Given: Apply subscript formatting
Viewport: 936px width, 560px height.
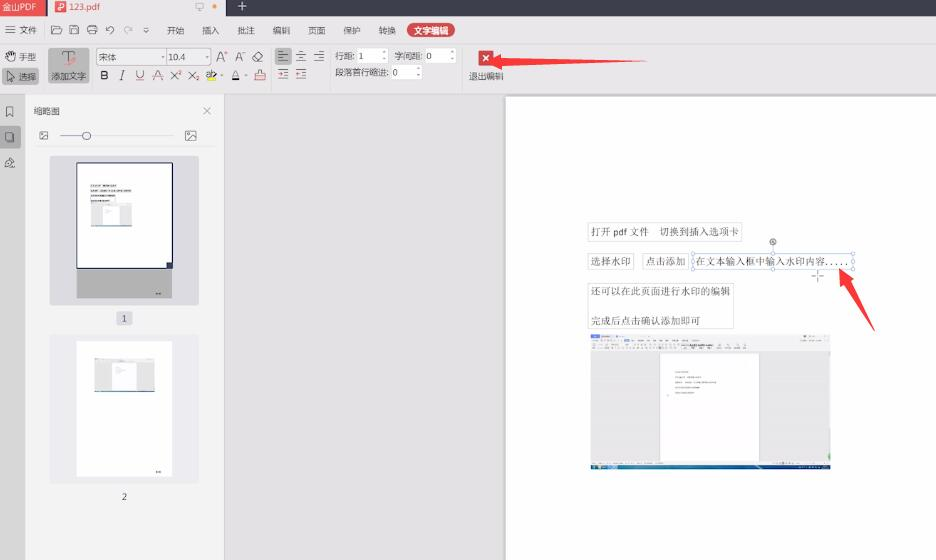Looking at the screenshot, I should [193, 75].
